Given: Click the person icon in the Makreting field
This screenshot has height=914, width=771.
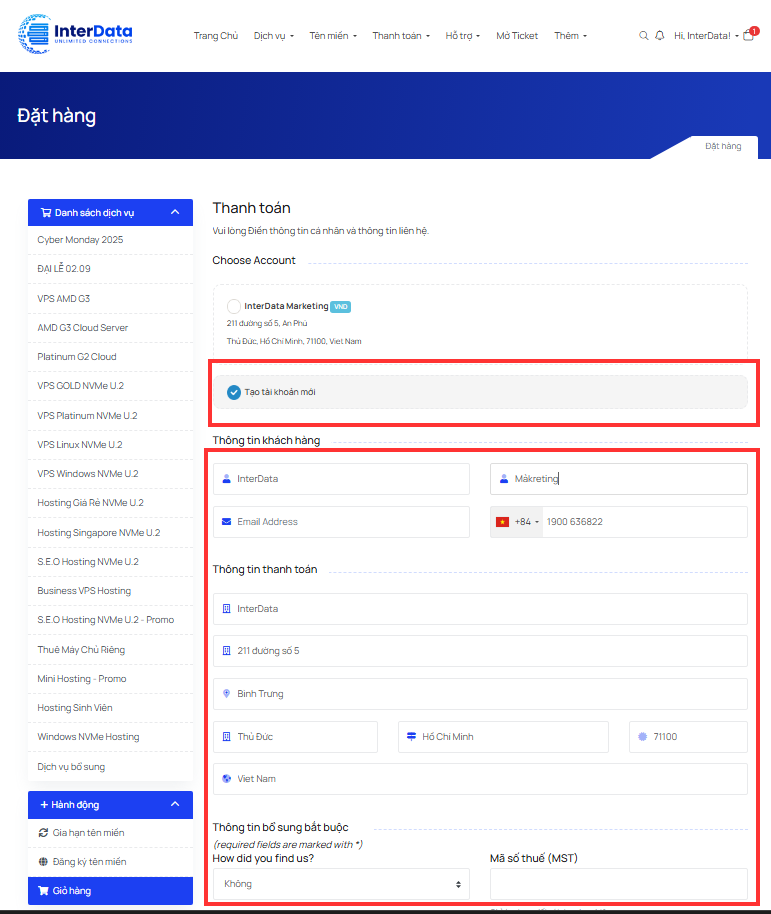Looking at the screenshot, I should tap(504, 479).
